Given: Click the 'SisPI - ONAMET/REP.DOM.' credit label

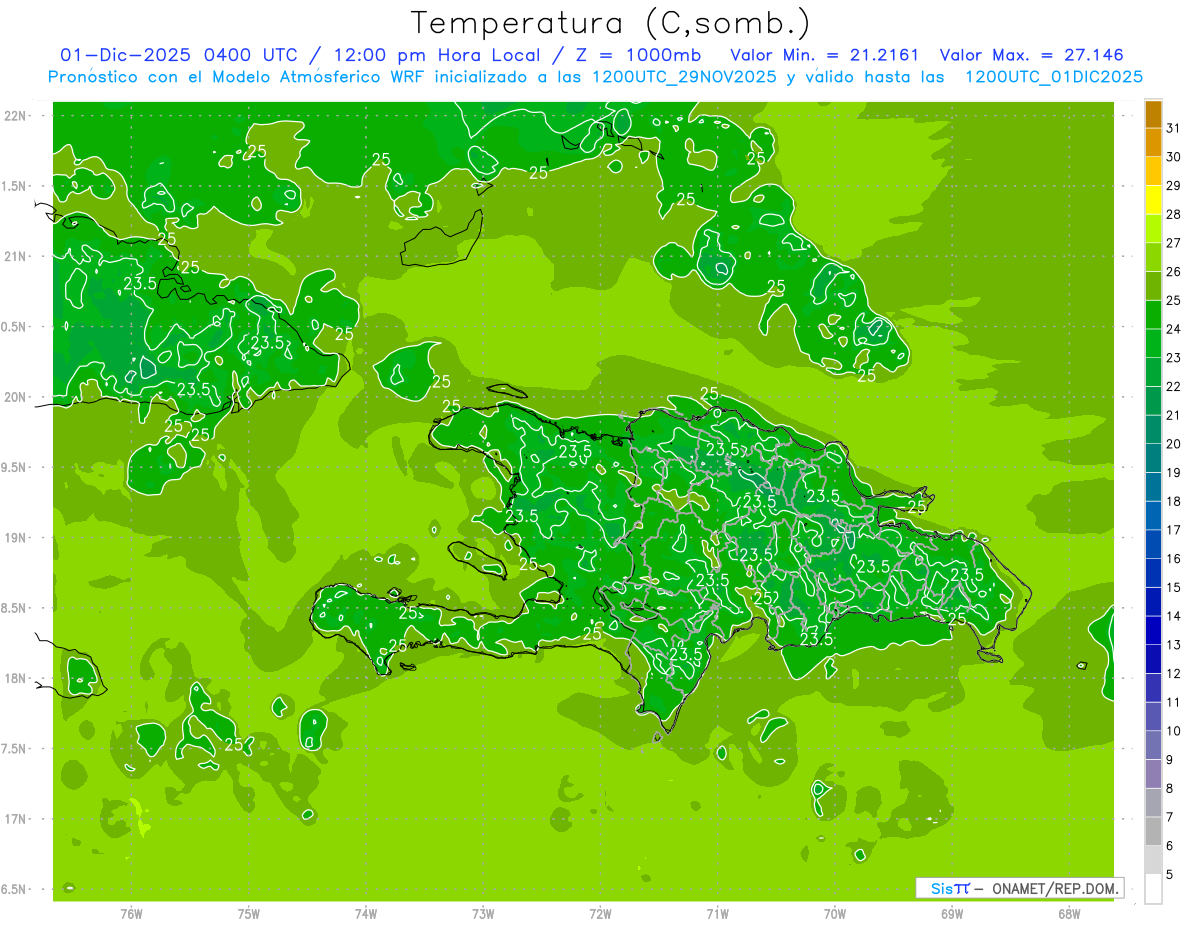Looking at the screenshot, I should [x=1019, y=888].
